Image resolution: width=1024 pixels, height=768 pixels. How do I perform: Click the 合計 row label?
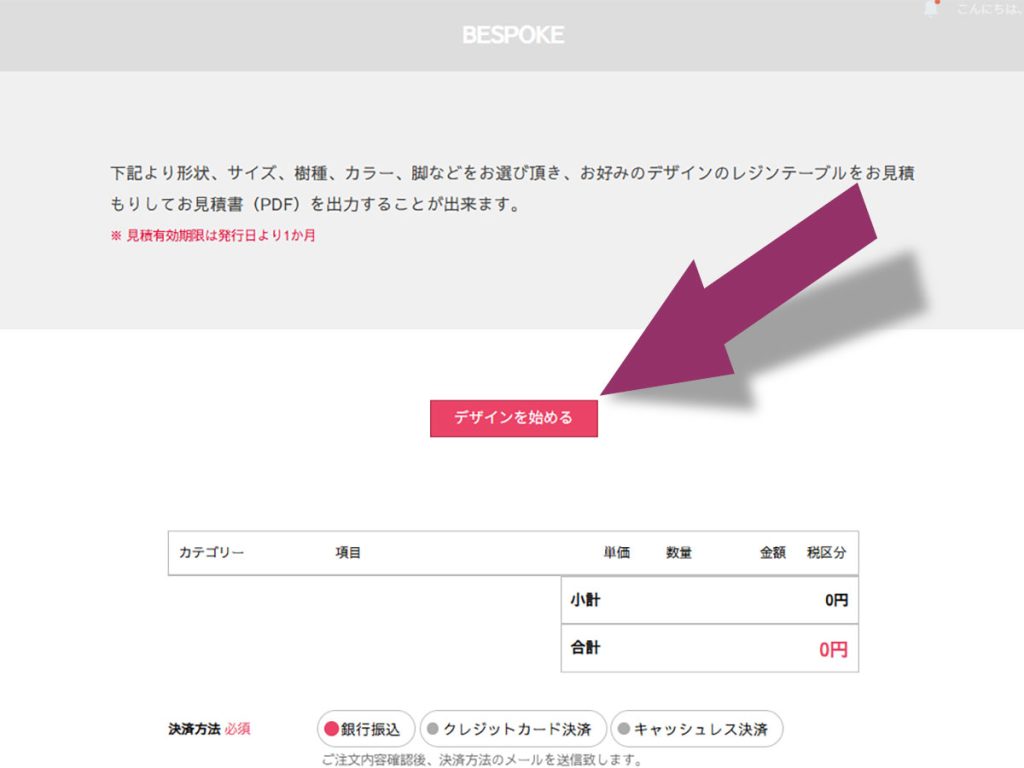coord(585,648)
